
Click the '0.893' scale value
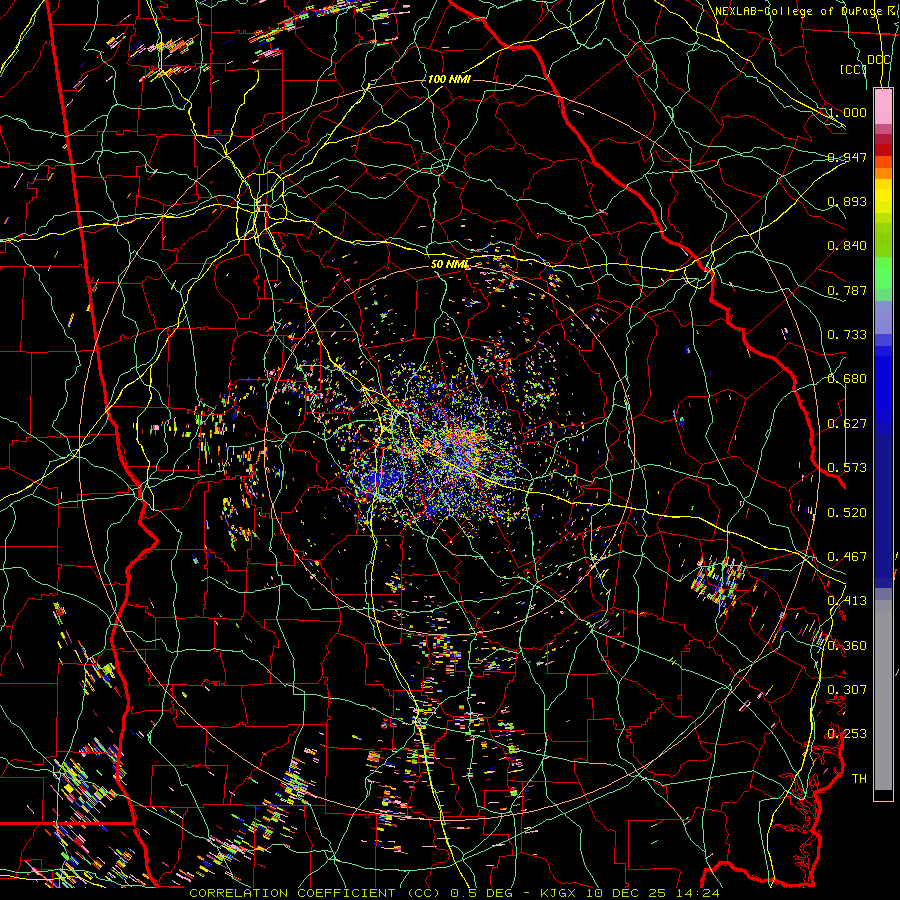tap(847, 201)
